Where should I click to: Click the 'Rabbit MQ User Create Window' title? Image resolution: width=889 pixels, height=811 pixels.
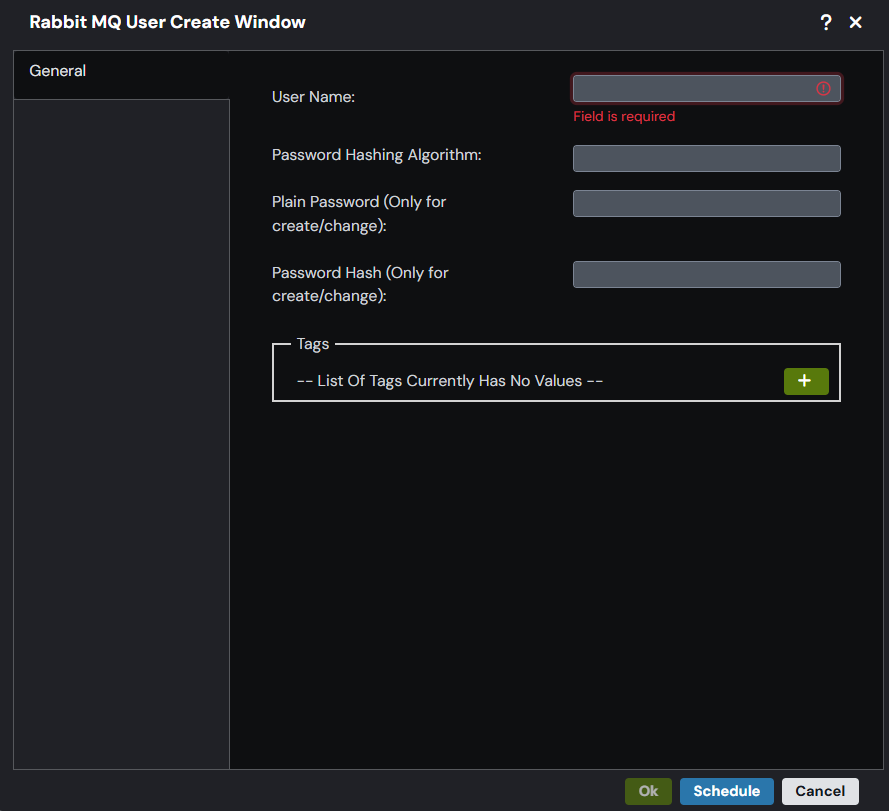pos(167,22)
